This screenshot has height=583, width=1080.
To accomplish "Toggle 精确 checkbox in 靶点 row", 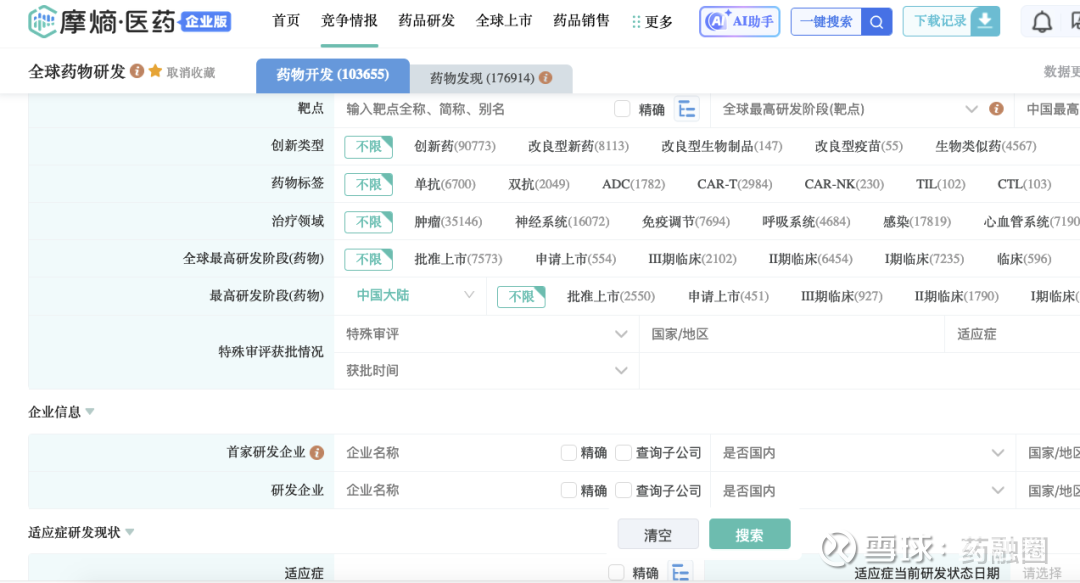I will tap(622, 109).
